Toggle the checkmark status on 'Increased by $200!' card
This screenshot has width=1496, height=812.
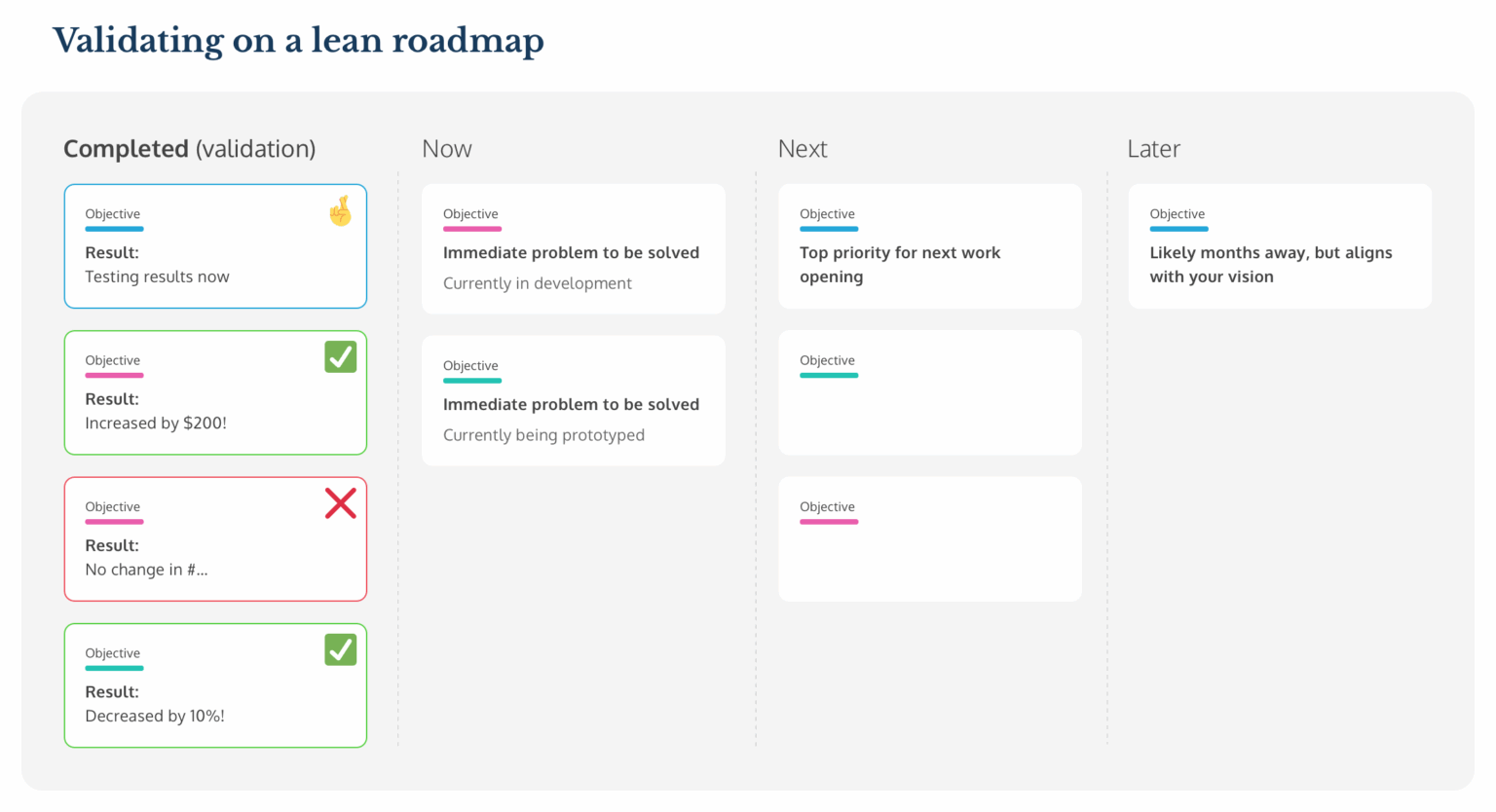[x=340, y=357]
